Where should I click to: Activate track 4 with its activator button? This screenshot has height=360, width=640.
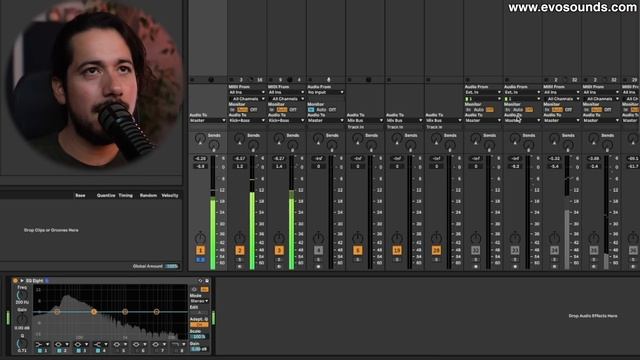tap(318, 250)
